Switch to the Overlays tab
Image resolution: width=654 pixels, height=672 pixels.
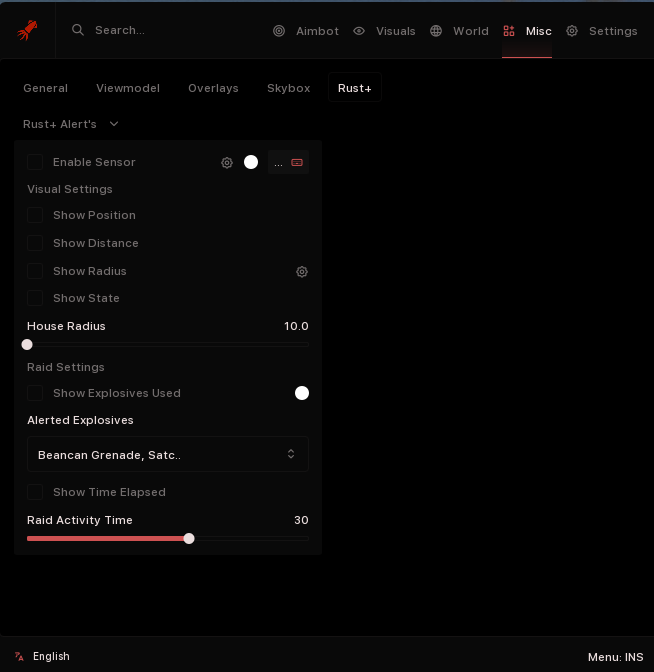click(x=213, y=88)
